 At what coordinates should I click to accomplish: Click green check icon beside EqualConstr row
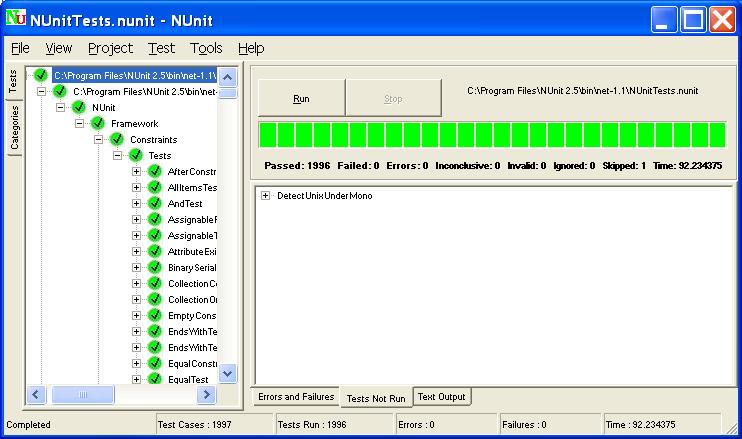pyautogui.click(x=154, y=363)
